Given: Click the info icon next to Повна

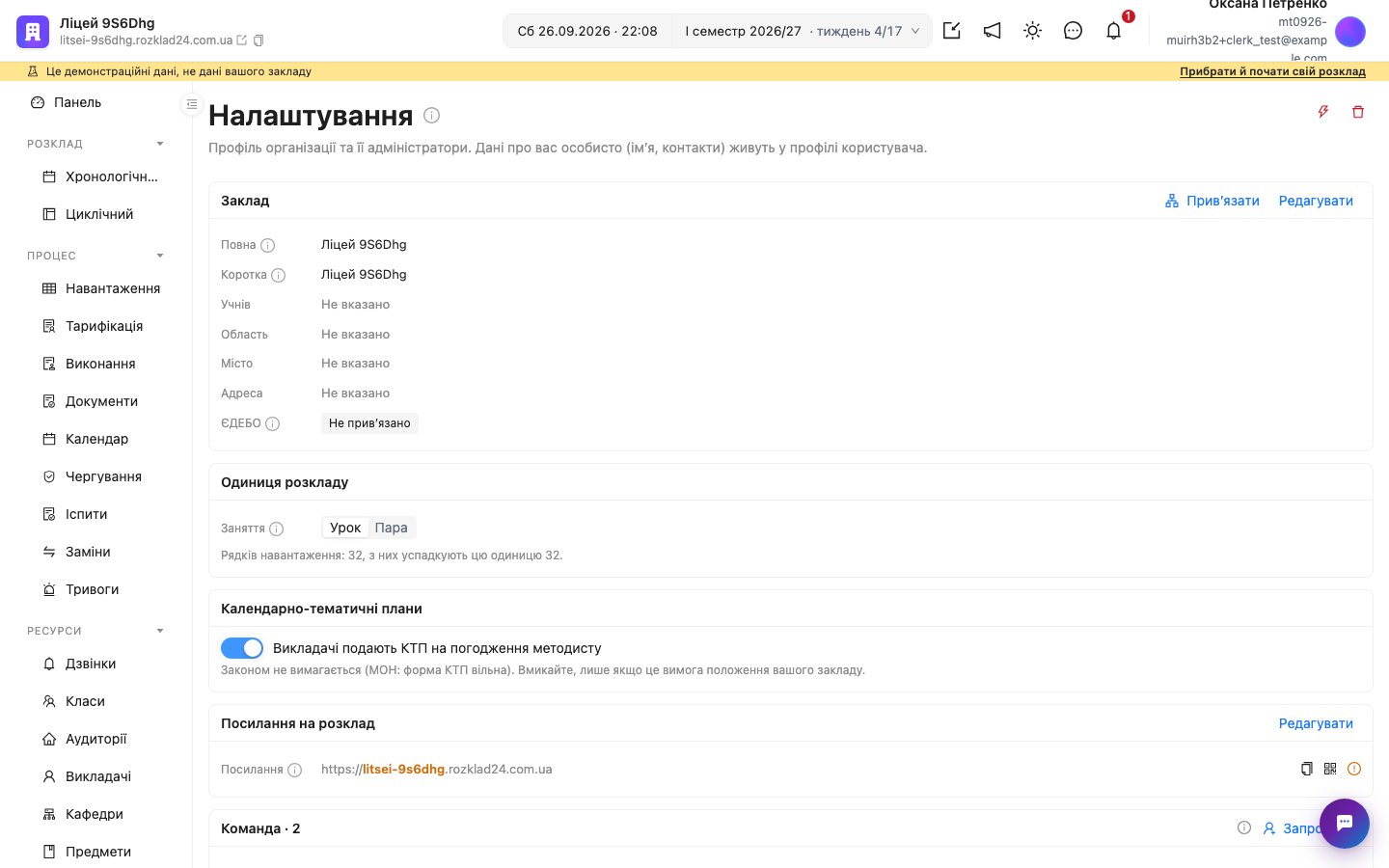Looking at the screenshot, I should coord(268,245).
